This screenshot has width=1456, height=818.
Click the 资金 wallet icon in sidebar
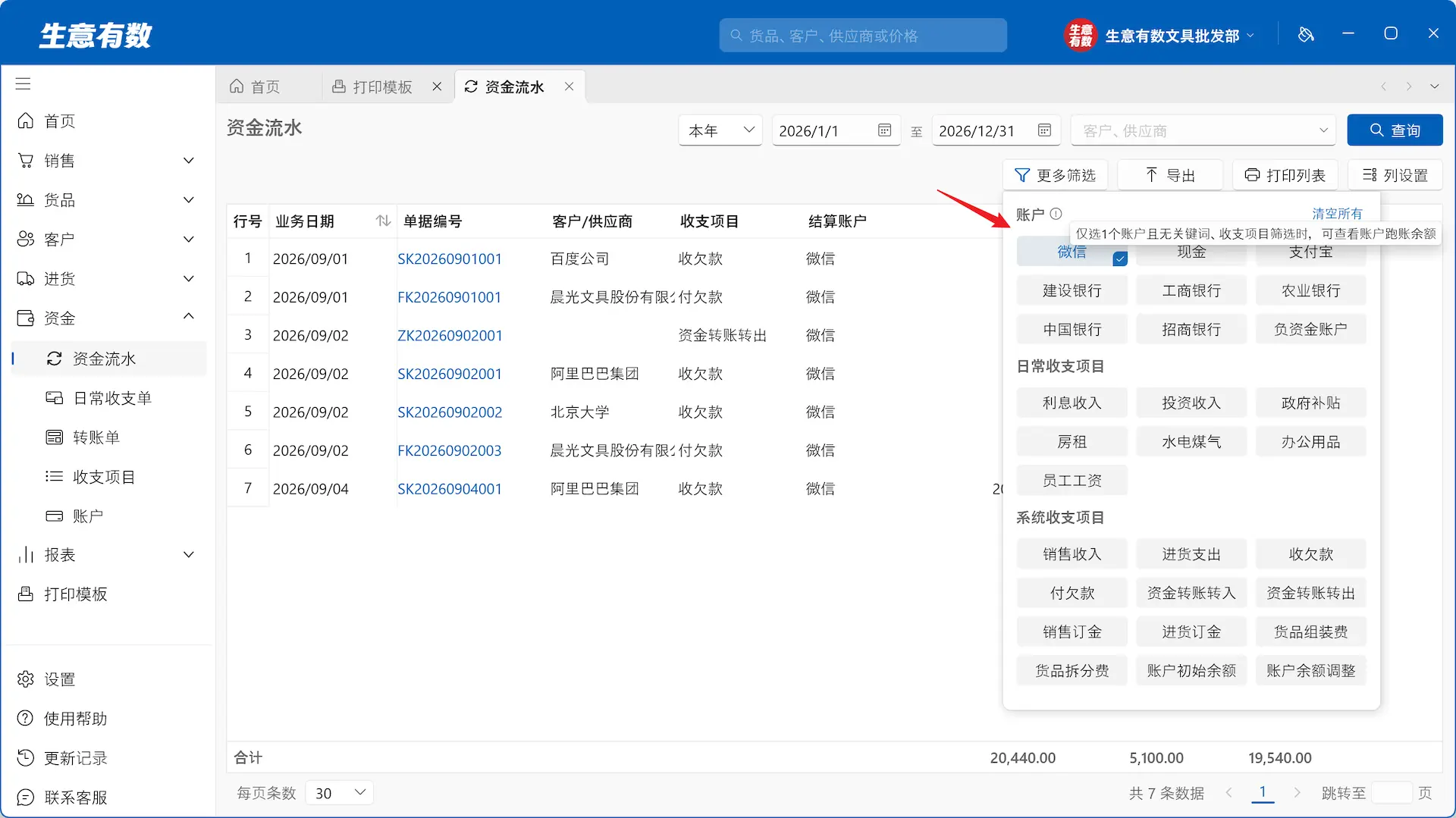click(x=26, y=318)
